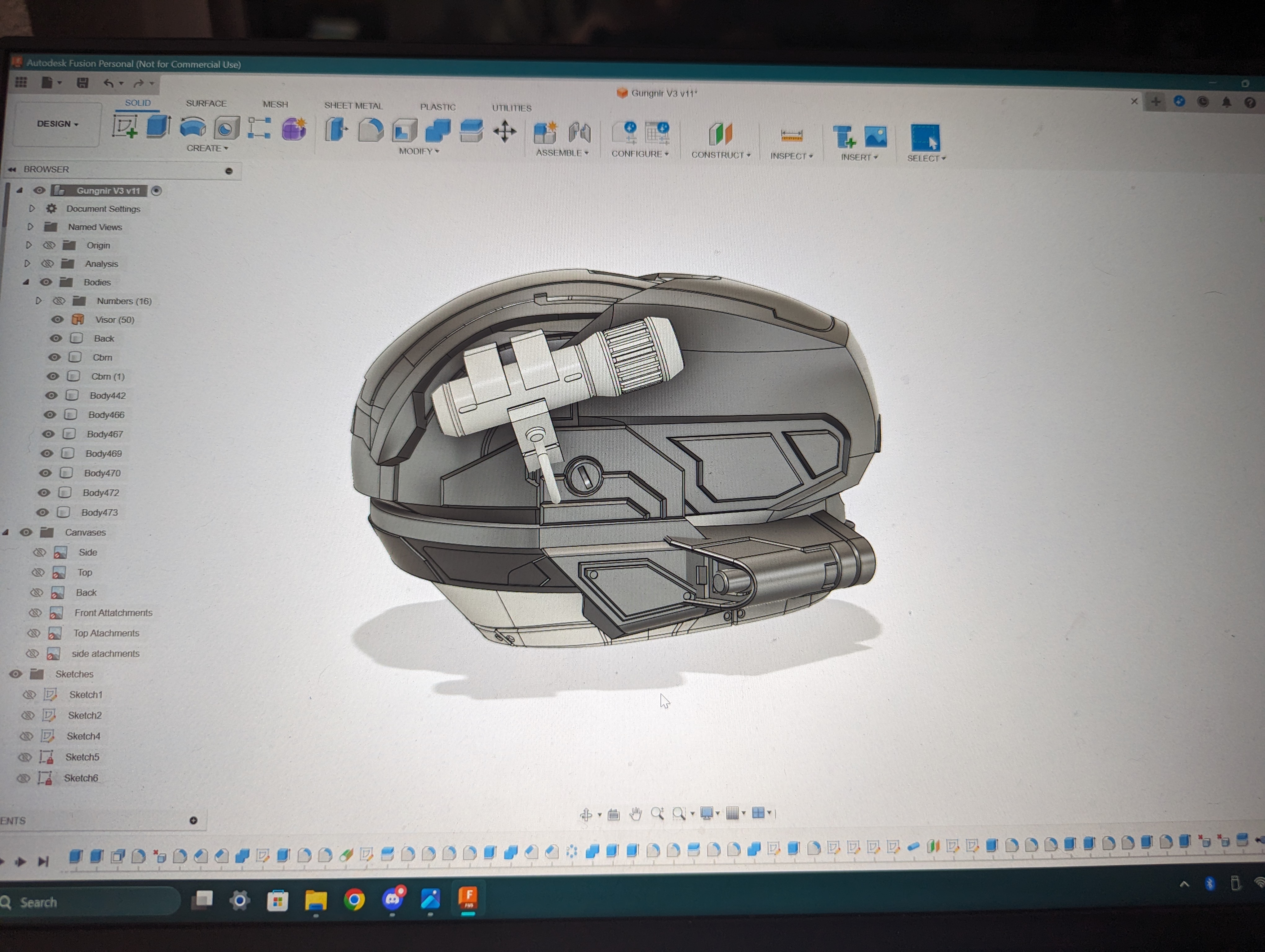Viewport: 1265px width, 952px height.
Task: Toggle visibility of Body473
Action: tap(42, 513)
